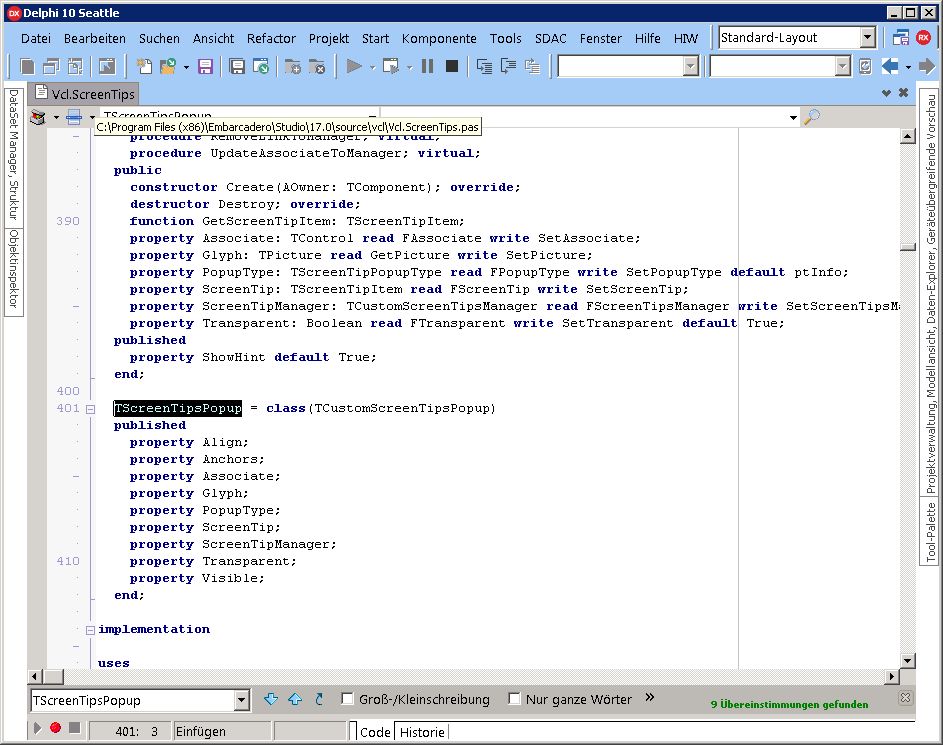This screenshot has height=745, width=943.
Task: Click the horizontal scrollbar right arrow
Action: click(892, 676)
